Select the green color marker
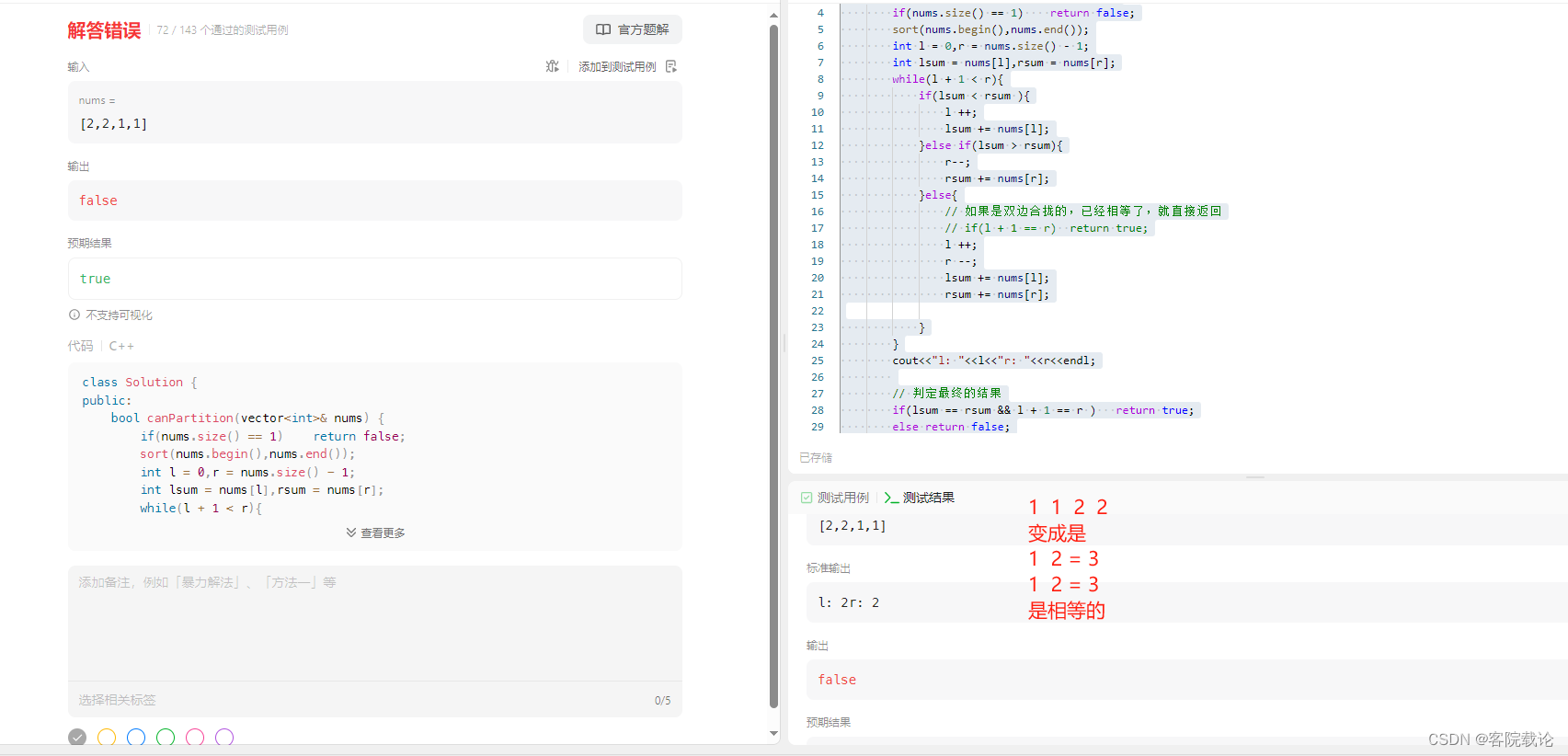 pyautogui.click(x=166, y=738)
